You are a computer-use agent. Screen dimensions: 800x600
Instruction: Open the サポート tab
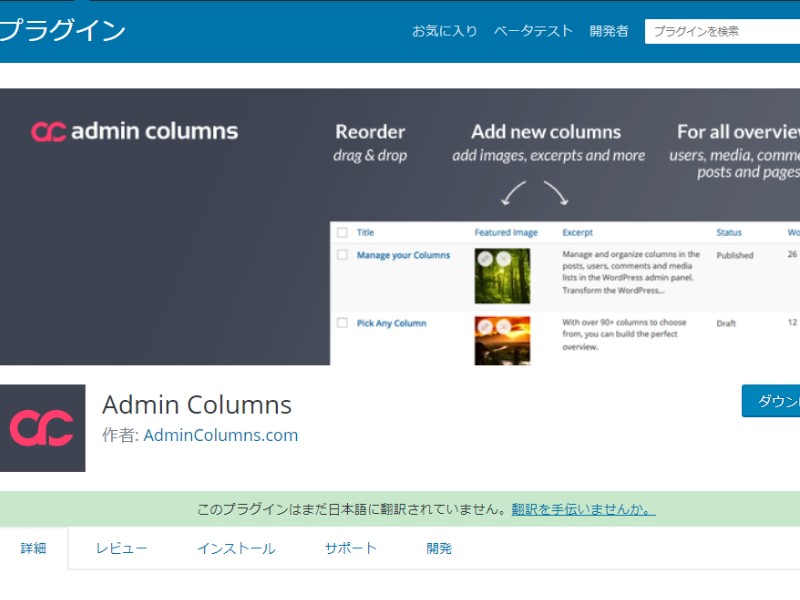pyautogui.click(x=351, y=548)
